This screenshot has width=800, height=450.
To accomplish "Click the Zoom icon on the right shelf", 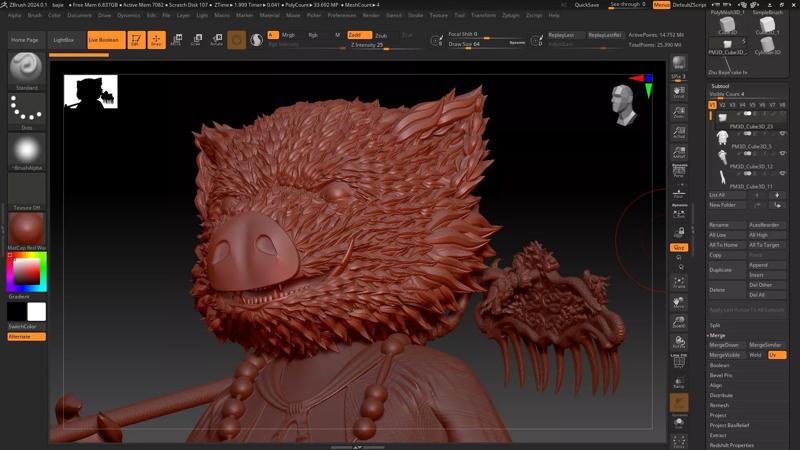I will [679, 111].
